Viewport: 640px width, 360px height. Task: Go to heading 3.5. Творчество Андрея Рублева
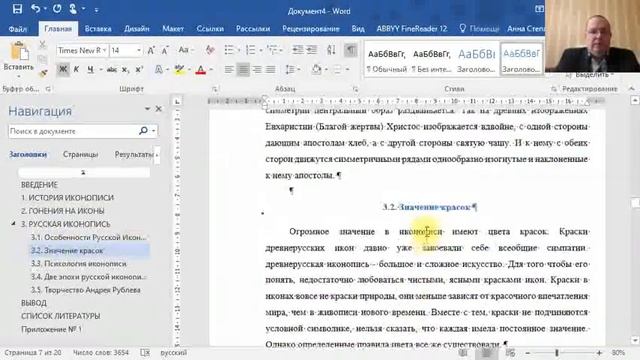pyautogui.click(x=86, y=290)
